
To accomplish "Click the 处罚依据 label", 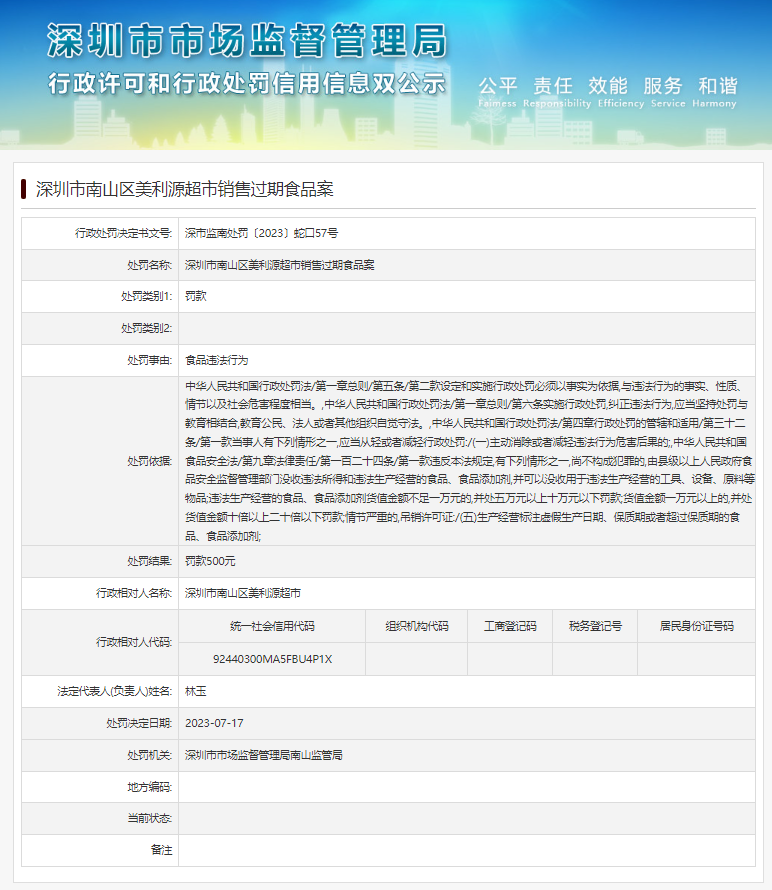I will pos(149,461).
